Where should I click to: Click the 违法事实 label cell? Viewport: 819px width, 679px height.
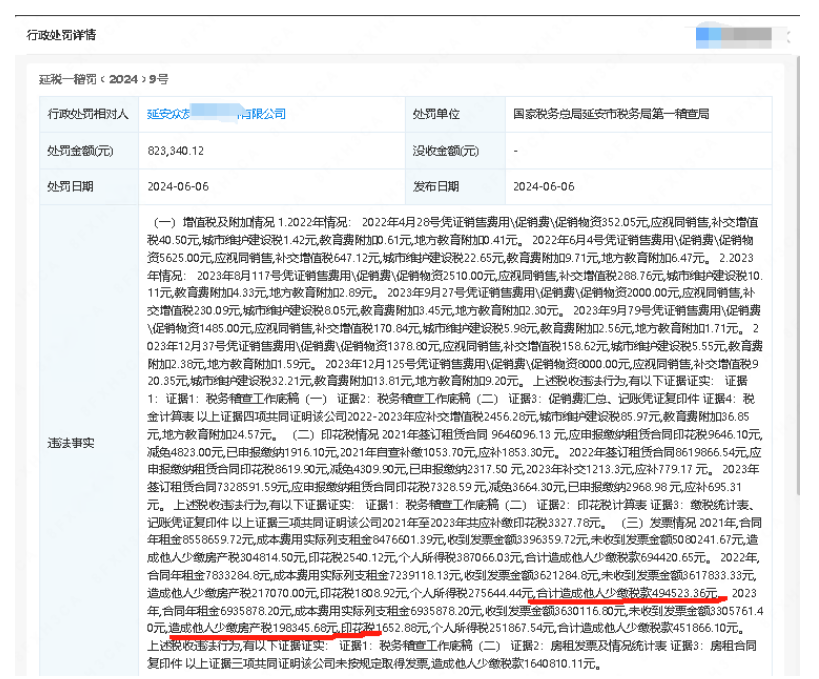tap(89, 442)
